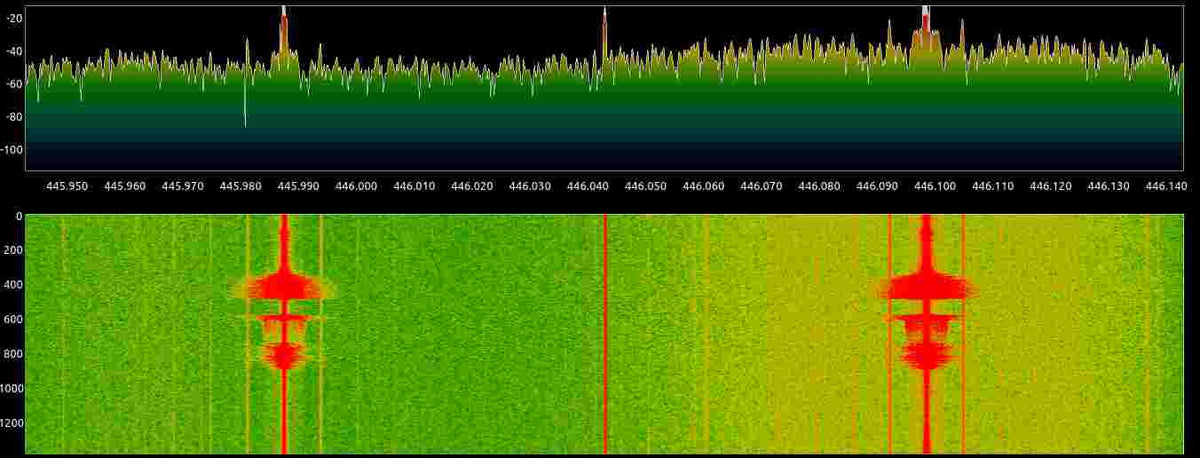This screenshot has width=1200, height=458.
Task: Click the 446.020 frequency label
Action: click(x=473, y=186)
